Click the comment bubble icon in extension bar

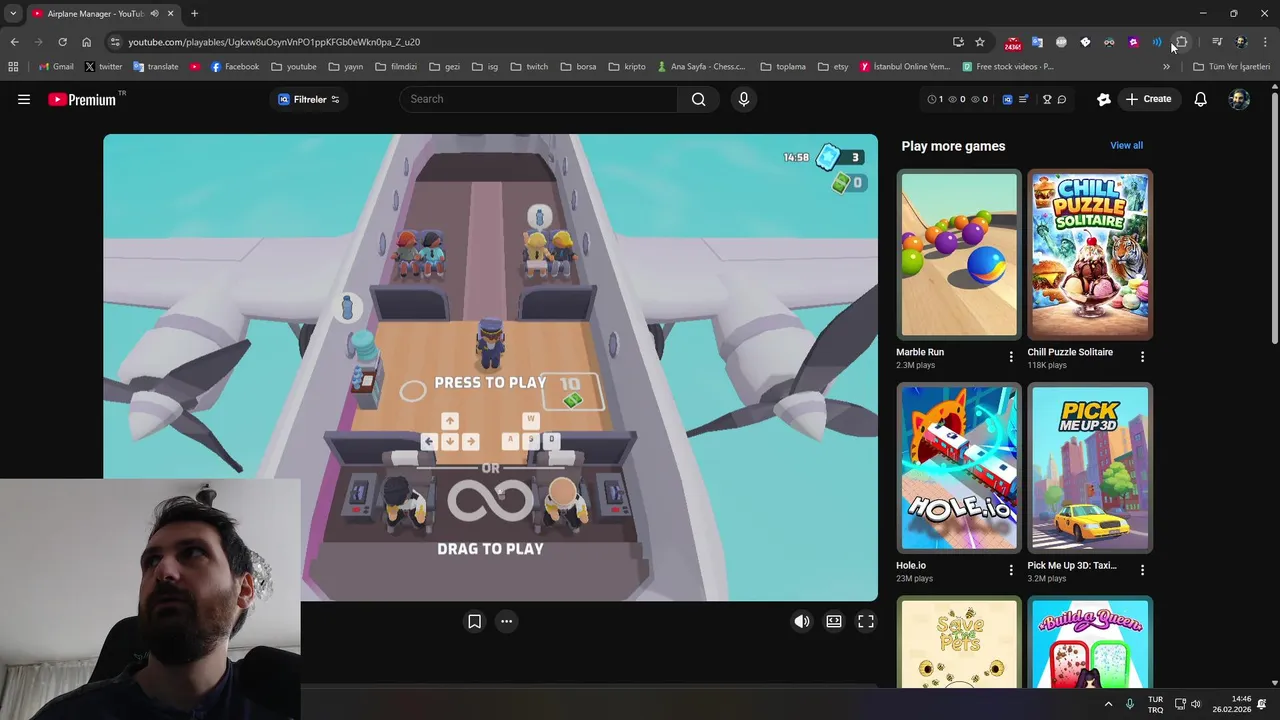(x=1062, y=99)
